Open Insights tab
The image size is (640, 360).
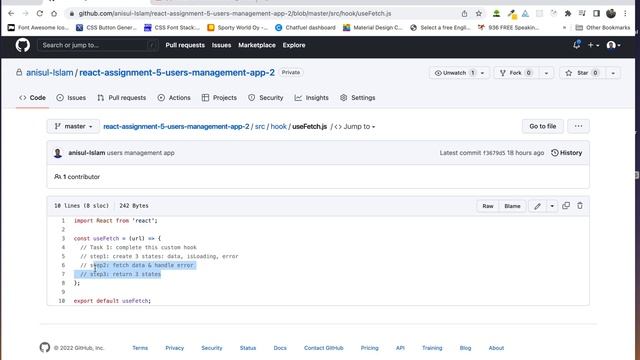[x=311, y=98]
